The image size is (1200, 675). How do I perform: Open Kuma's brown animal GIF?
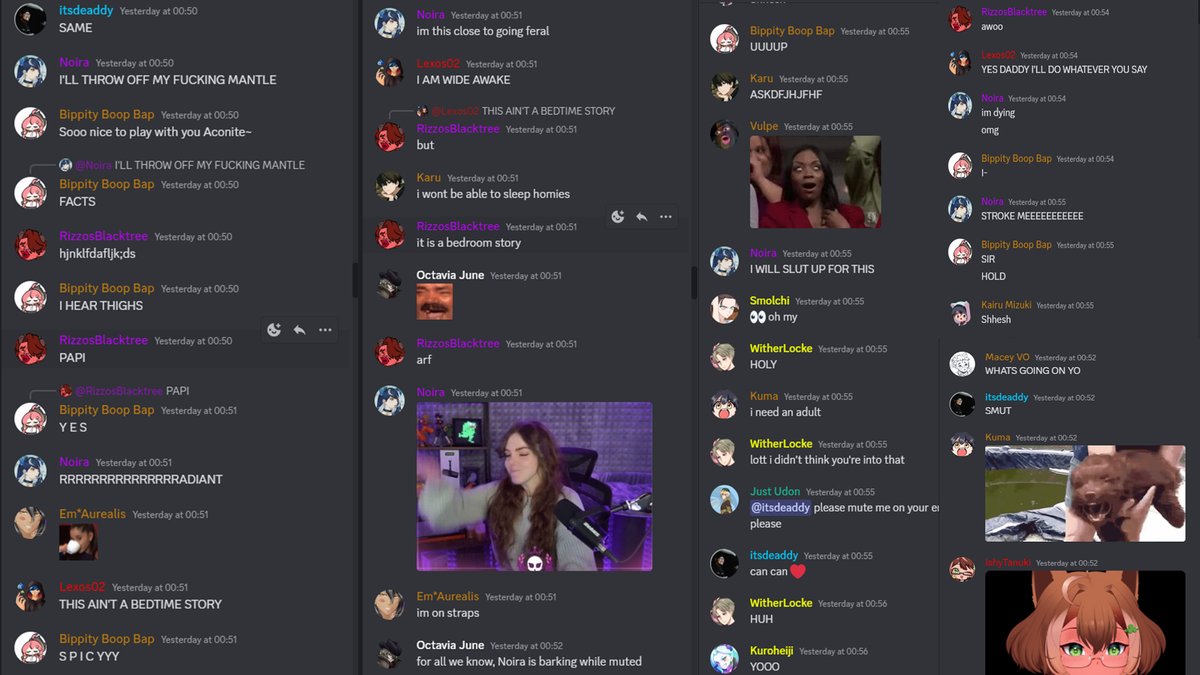1085,494
